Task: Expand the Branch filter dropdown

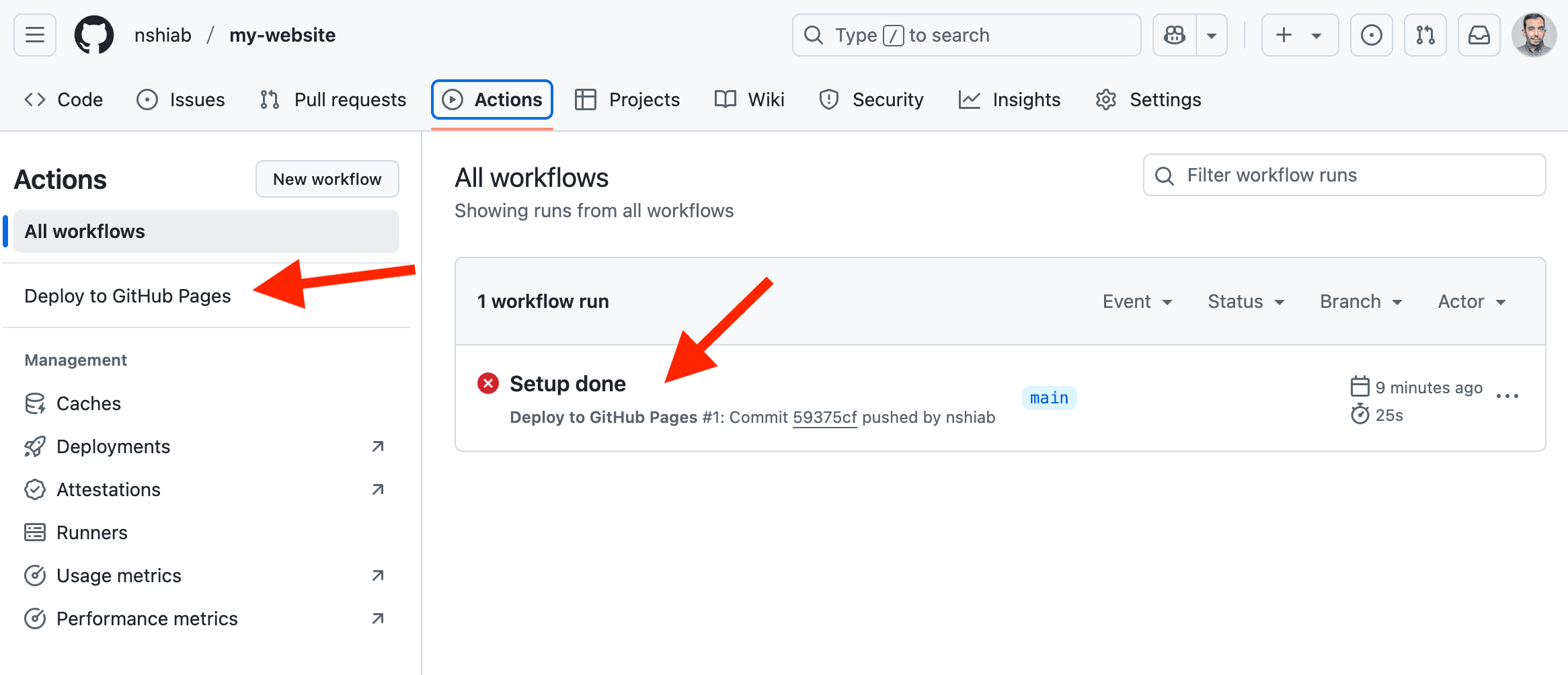Action: point(1362,301)
